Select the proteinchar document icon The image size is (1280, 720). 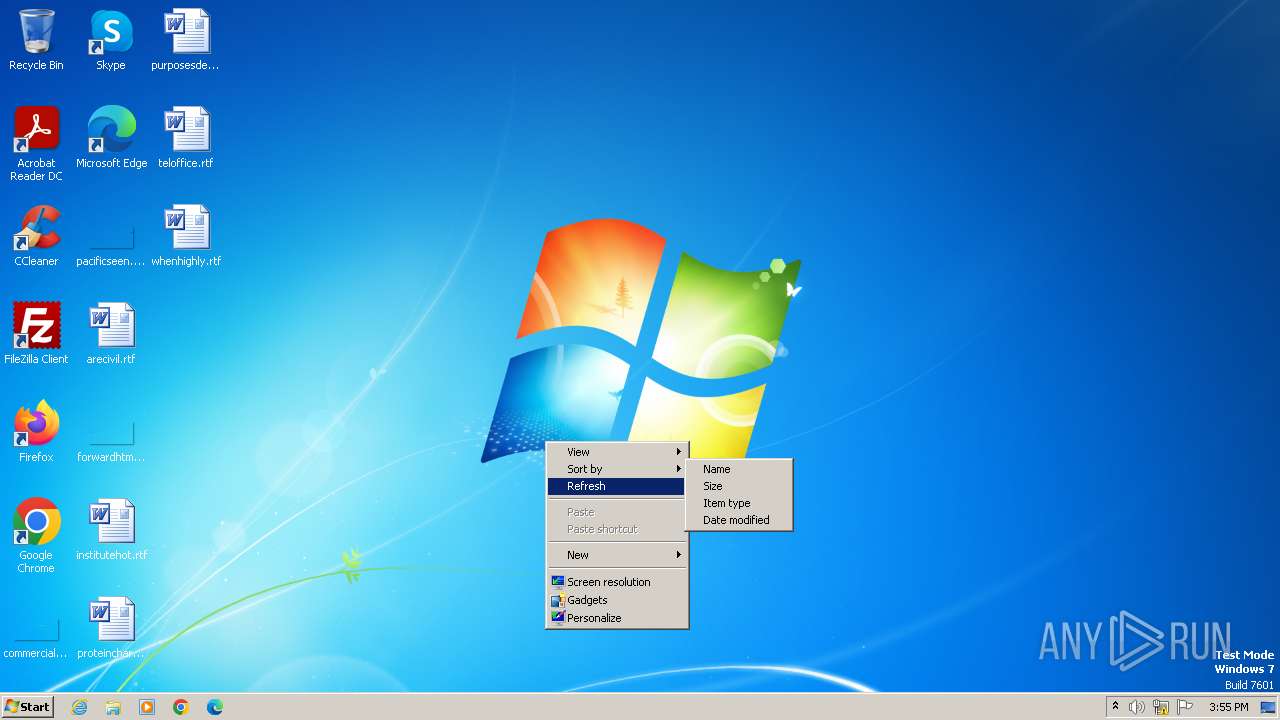pos(111,628)
